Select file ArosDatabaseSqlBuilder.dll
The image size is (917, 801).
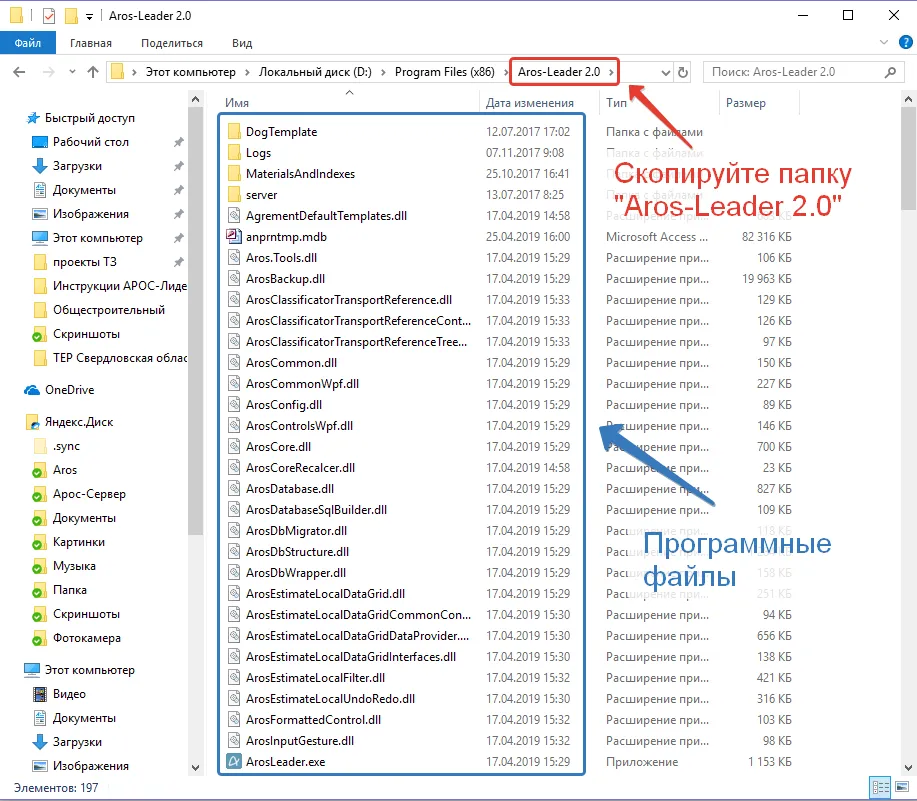click(x=316, y=510)
